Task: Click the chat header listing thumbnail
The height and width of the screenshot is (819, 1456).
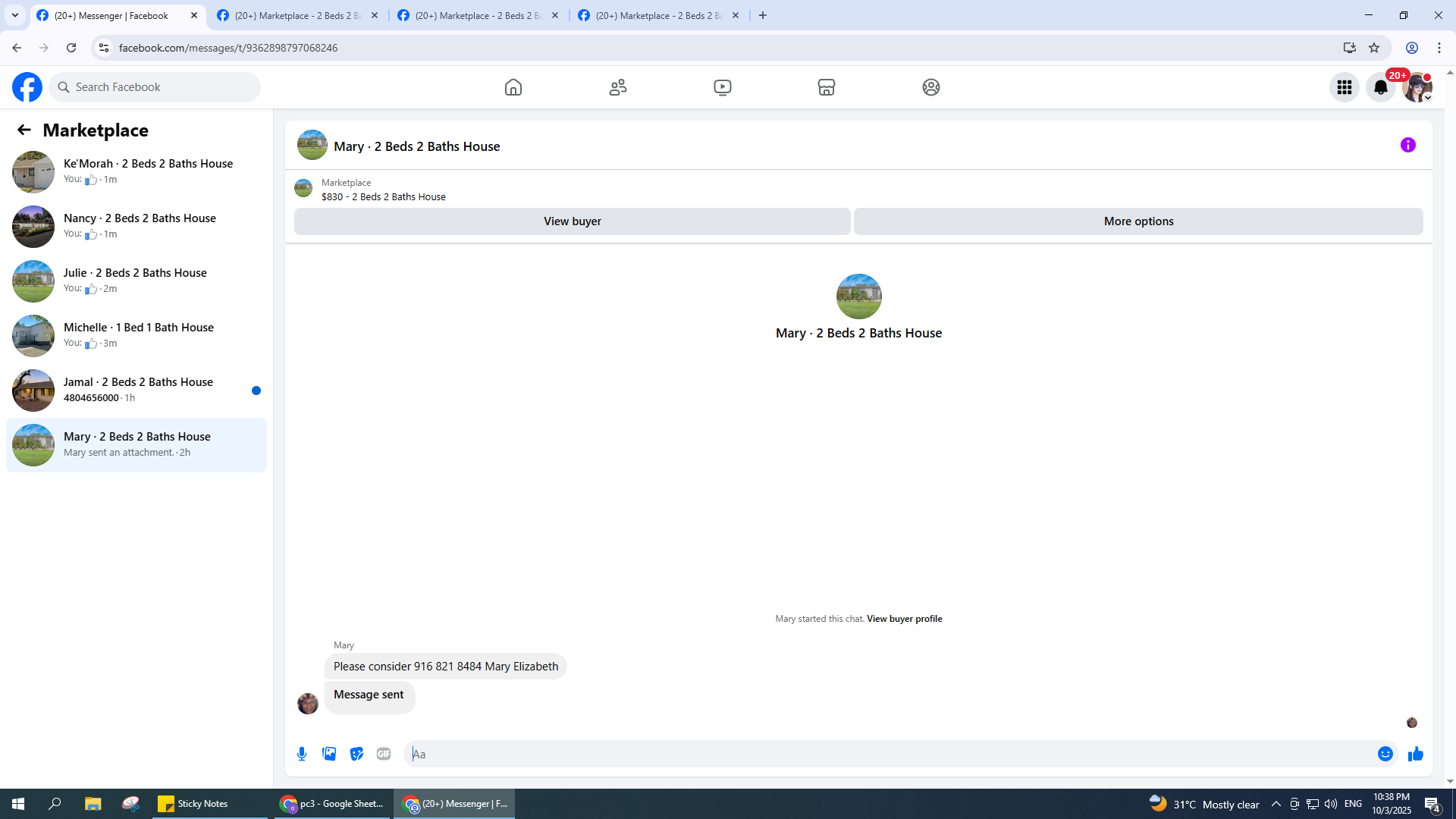Action: (x=312, y=145)
